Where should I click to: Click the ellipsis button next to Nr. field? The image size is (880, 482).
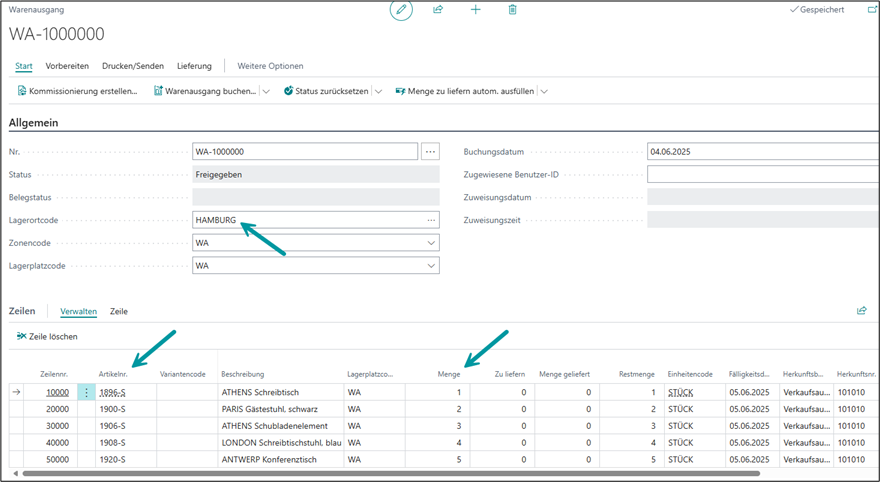click(430, 152)
